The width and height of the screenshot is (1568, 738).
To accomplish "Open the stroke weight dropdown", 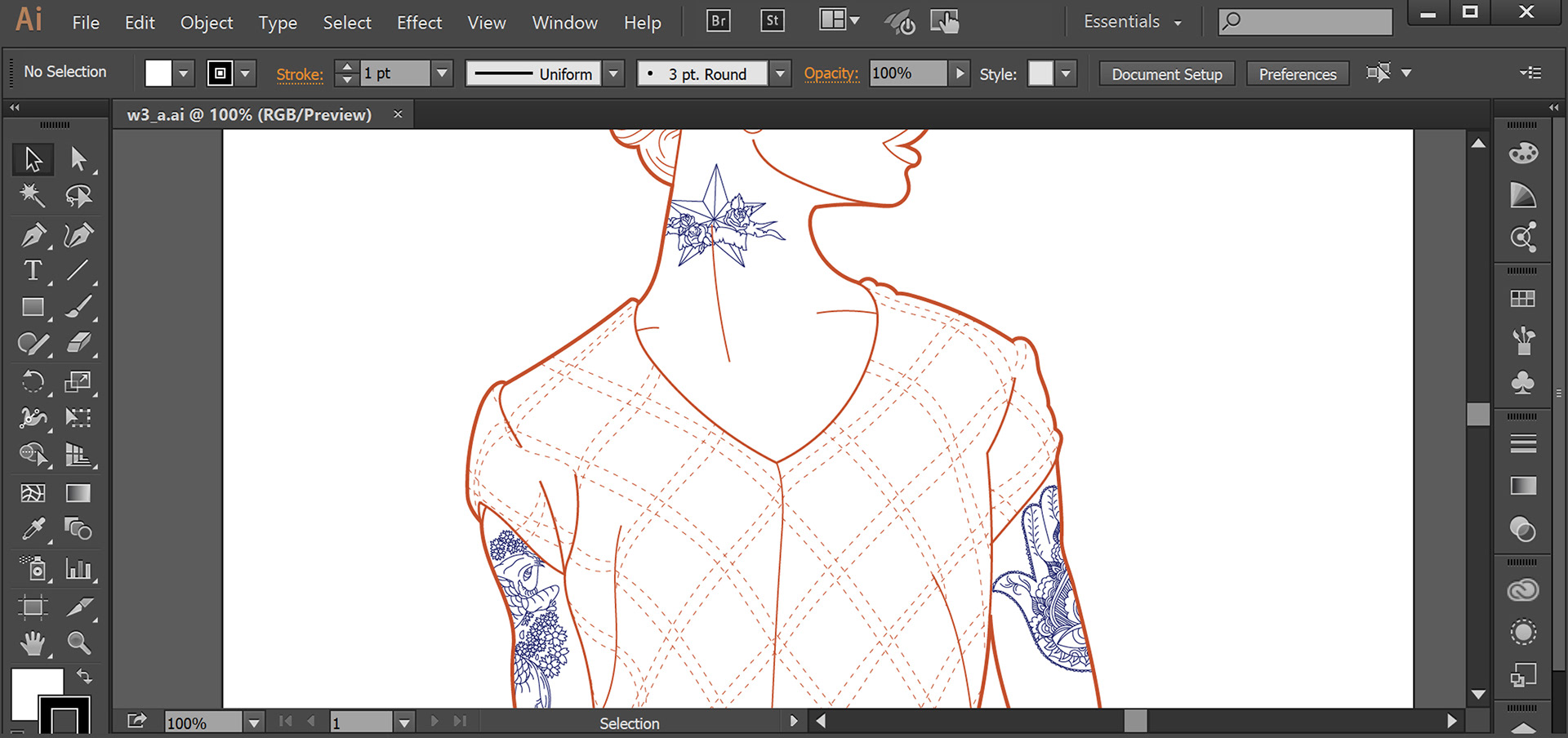I will coord(442,73).
